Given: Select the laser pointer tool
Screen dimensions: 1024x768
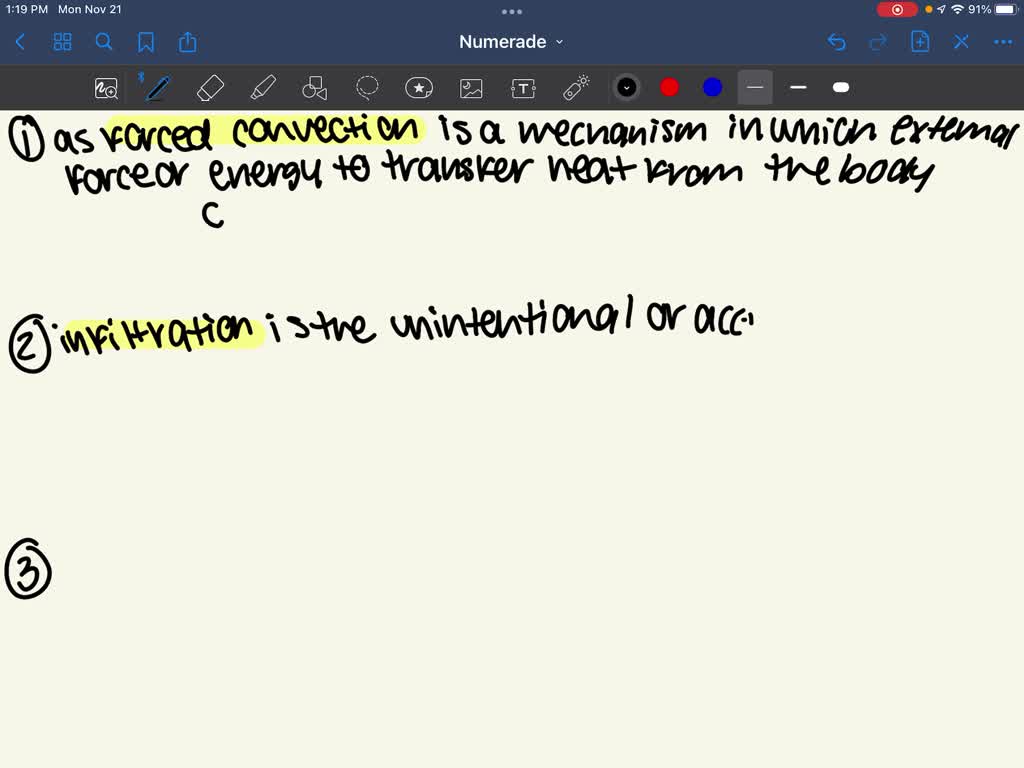Looking at the screenshot, I should [576, 87].
